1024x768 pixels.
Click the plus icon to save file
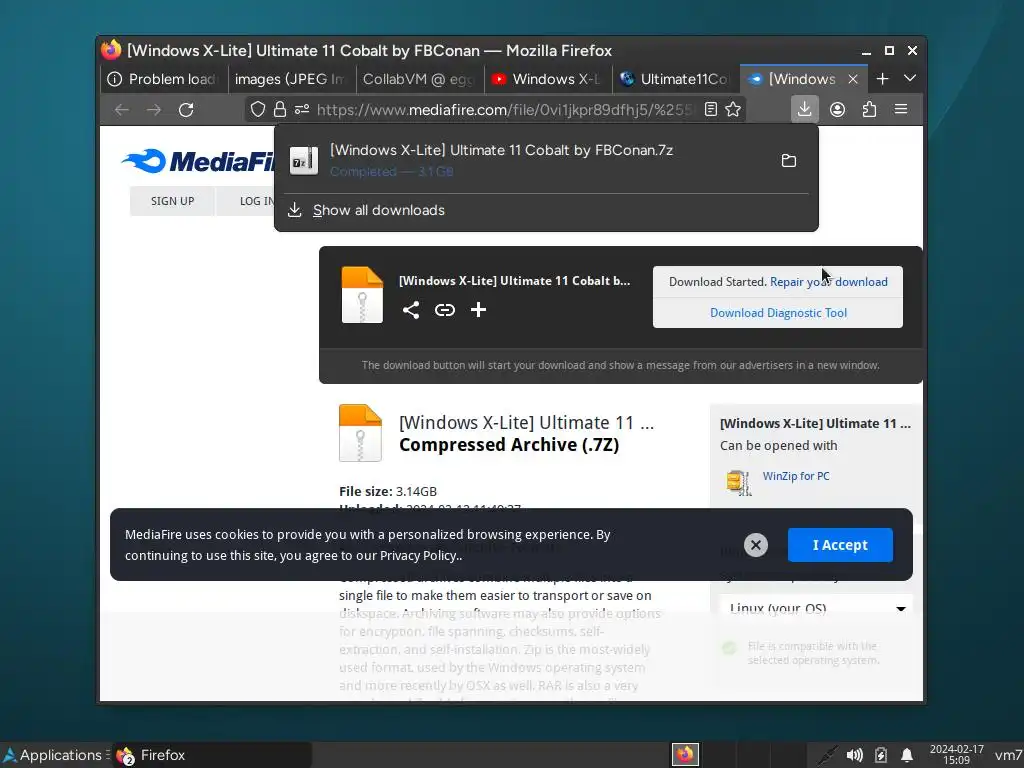click(x=478, y=310)
